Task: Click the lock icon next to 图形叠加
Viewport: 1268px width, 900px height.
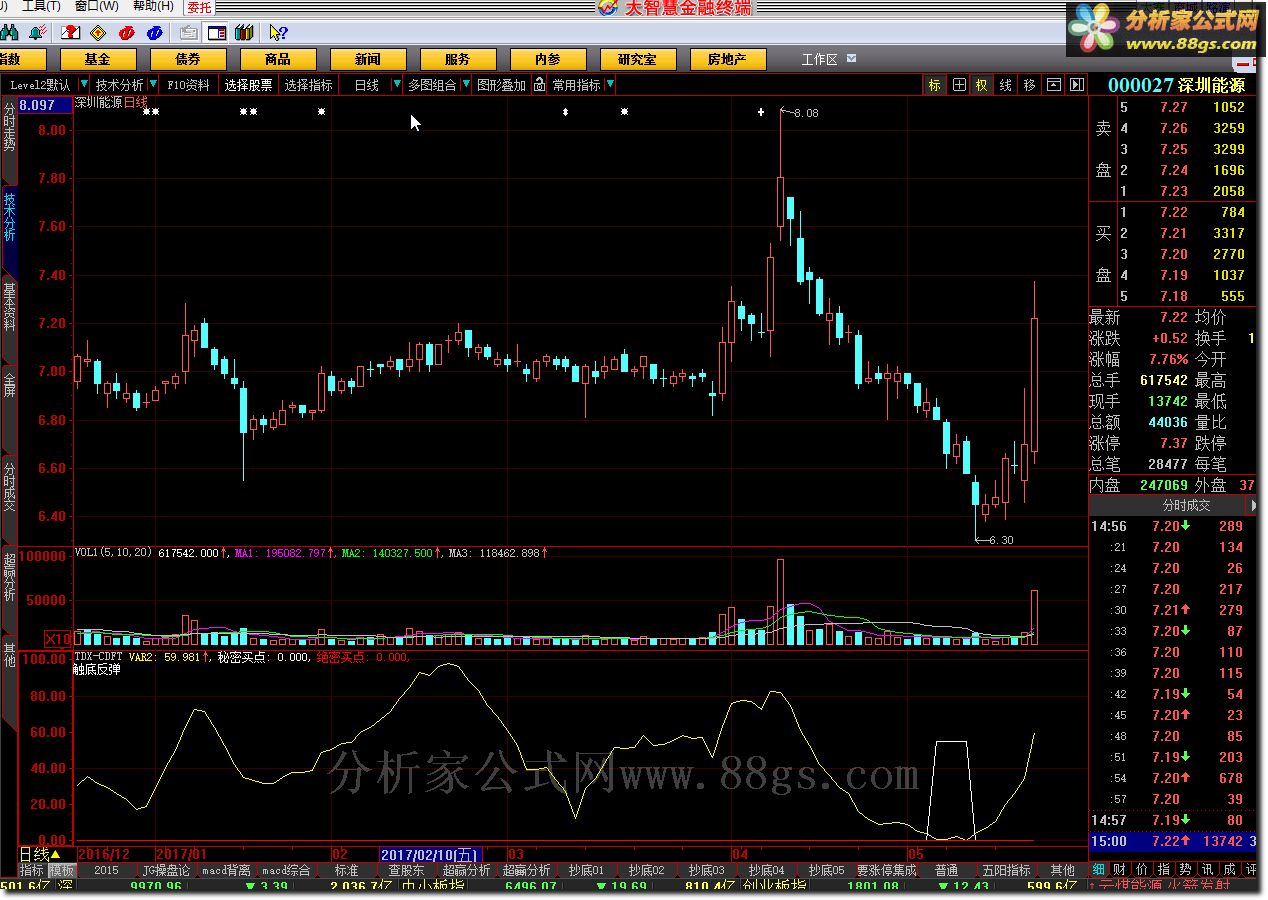Action: click(x=539, y=85)
